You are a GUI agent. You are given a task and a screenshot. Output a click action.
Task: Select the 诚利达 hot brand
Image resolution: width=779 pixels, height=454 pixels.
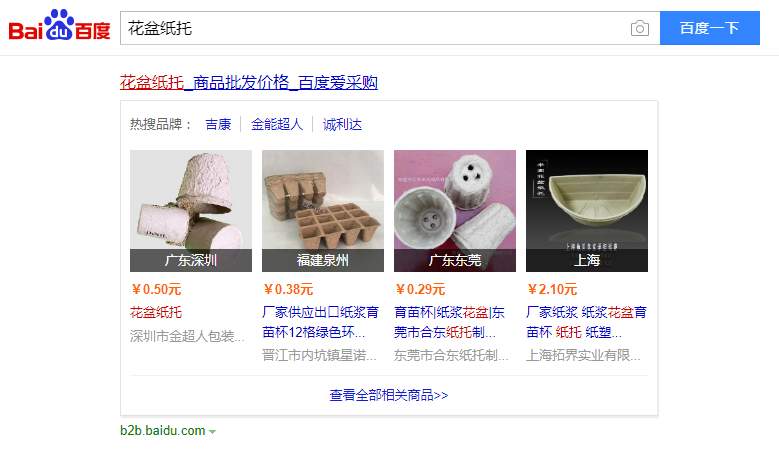342,124
